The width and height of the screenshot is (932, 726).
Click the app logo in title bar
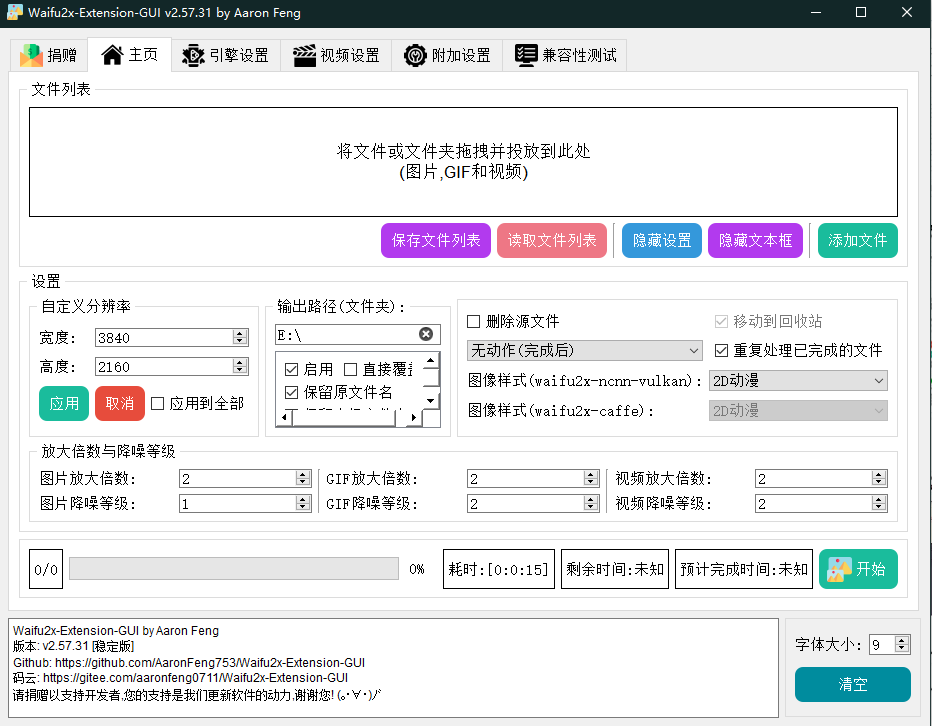click(14, 12)
